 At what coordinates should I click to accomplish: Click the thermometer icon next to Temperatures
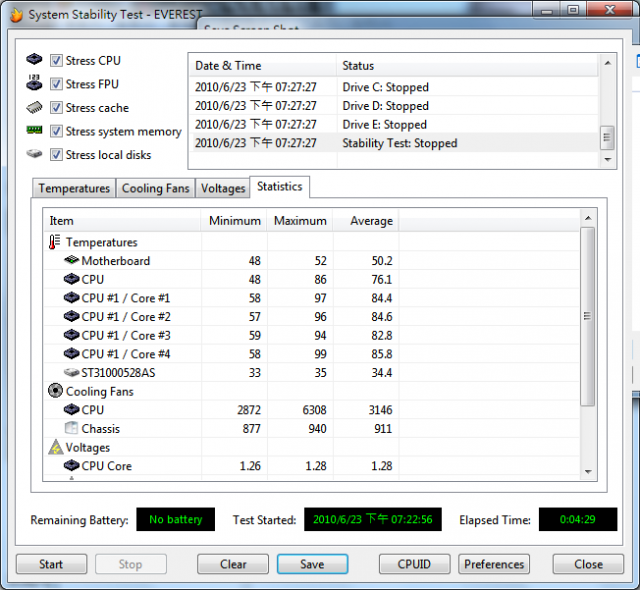[x=54, y=242]
